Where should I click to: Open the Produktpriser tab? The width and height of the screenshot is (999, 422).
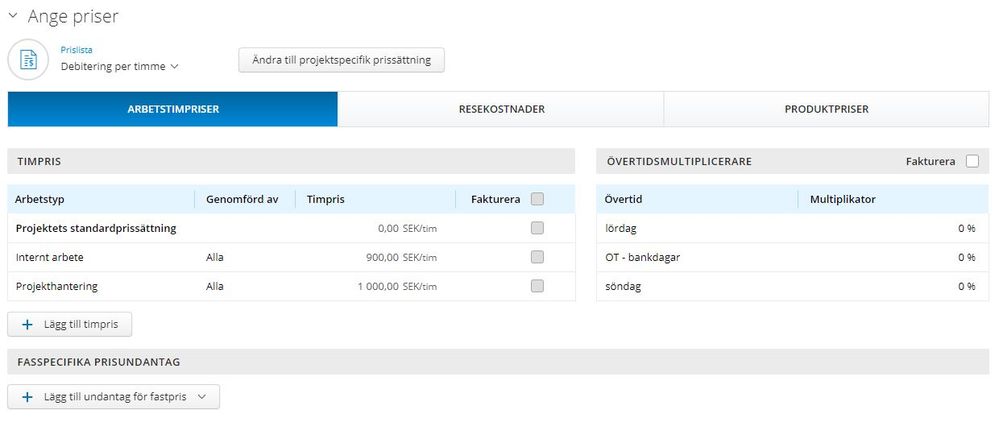[826, 109]
